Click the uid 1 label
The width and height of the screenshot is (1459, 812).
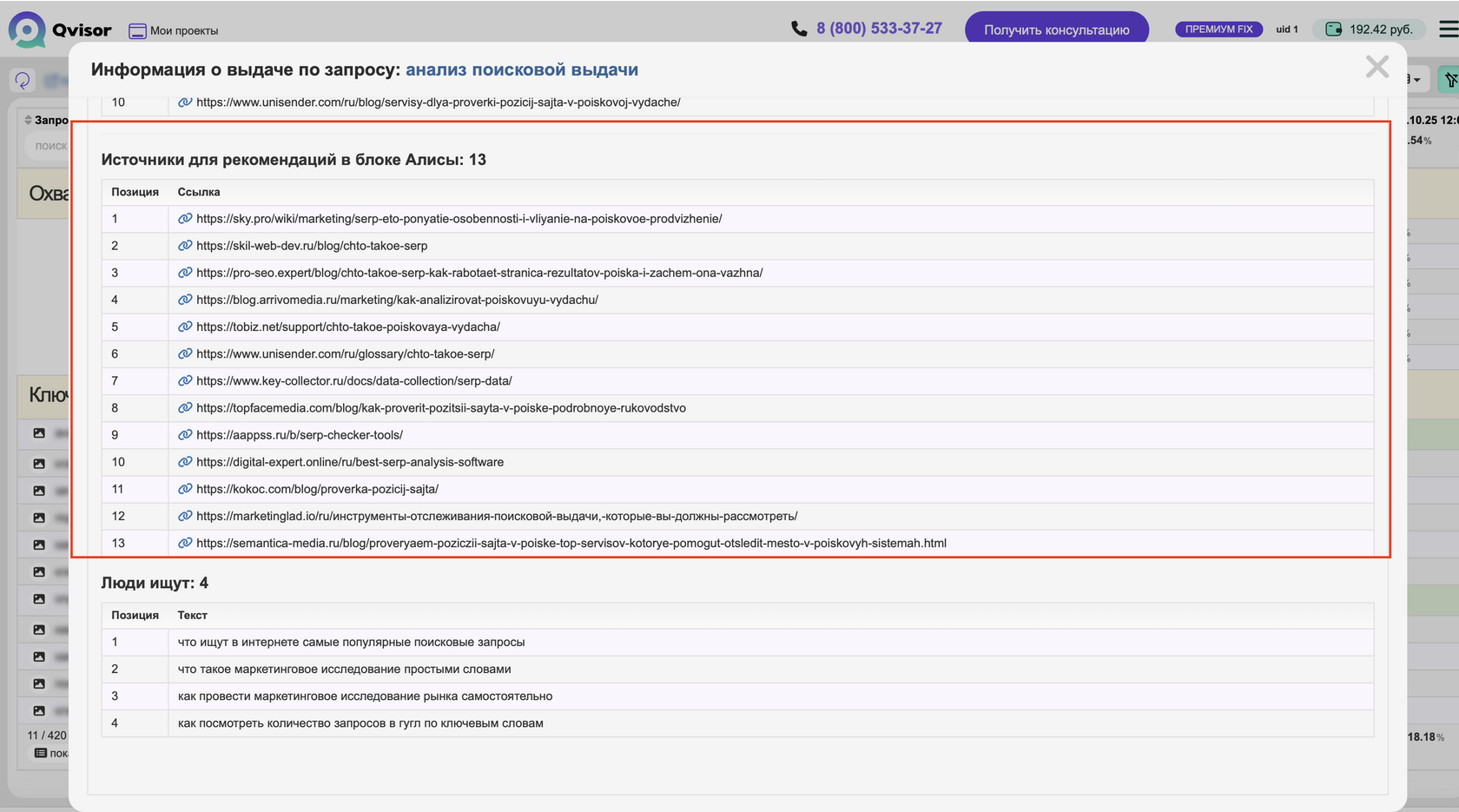(1287, 30)
